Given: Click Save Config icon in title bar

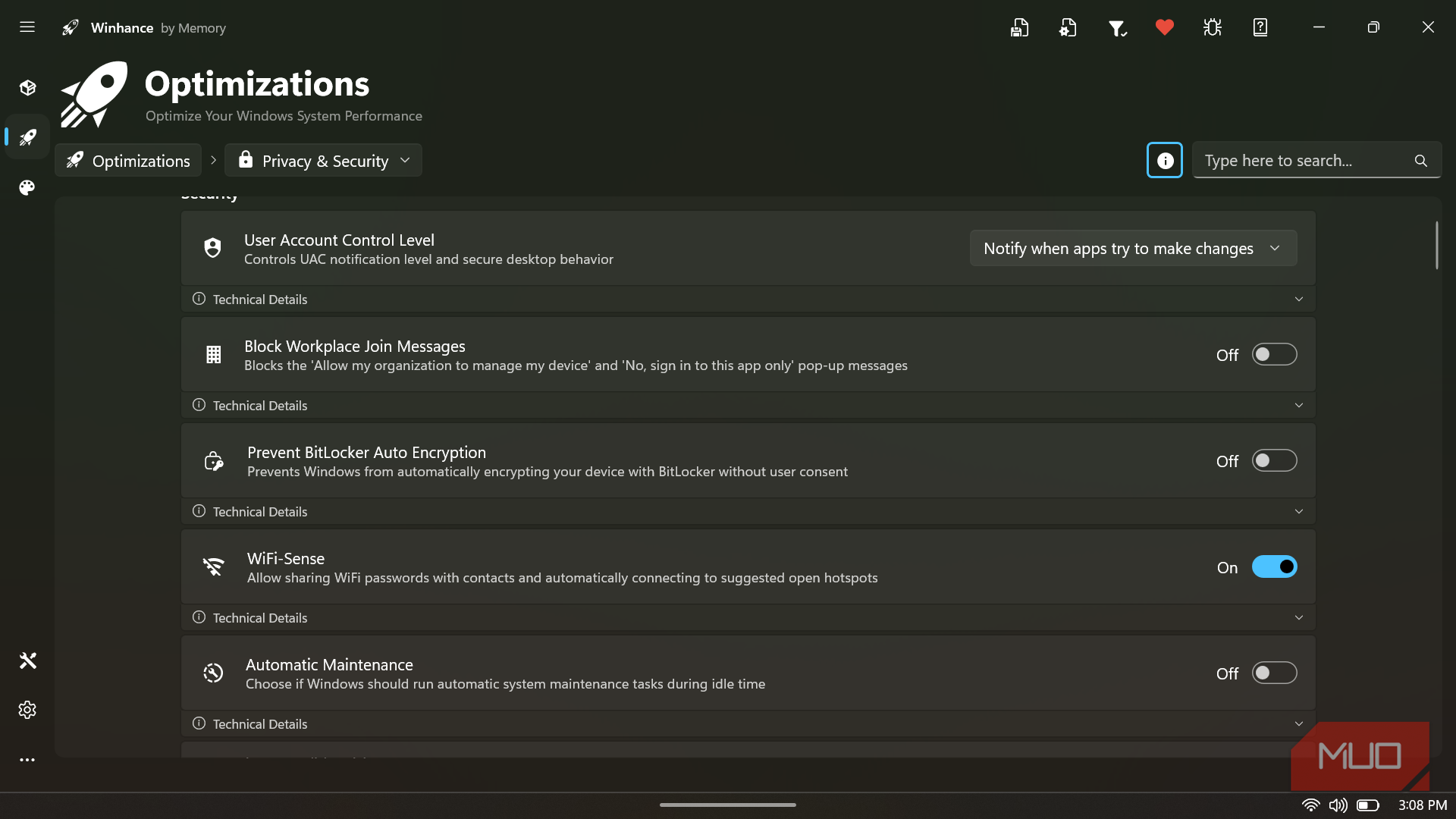Looking at the screenshot, I should click(x=1019, y=28).
